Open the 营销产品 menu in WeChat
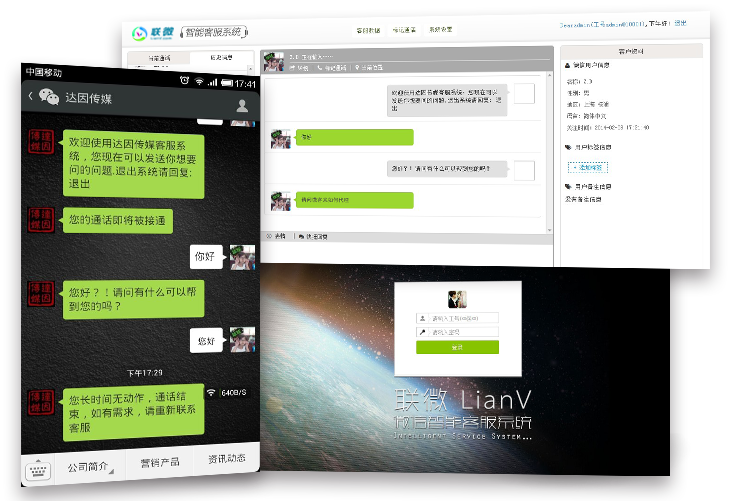The height and width of the screenshot is (501, 748). 159,462
